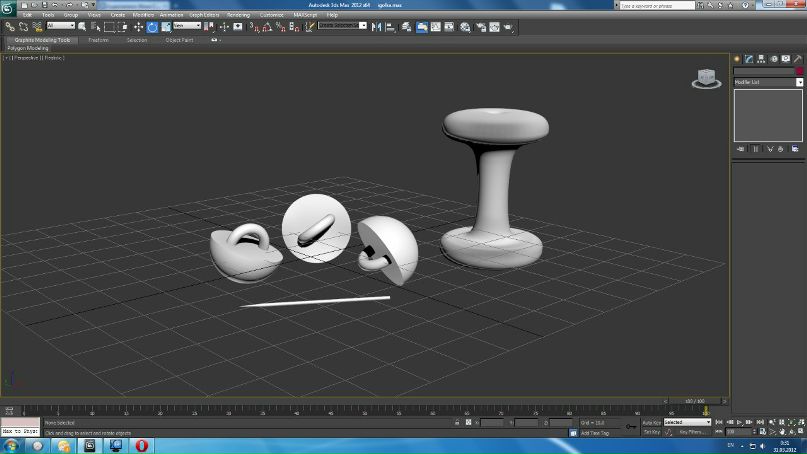The image size is (807, 454).
Task: Switch to the Create command panel
Action: (x=737, y=59)
